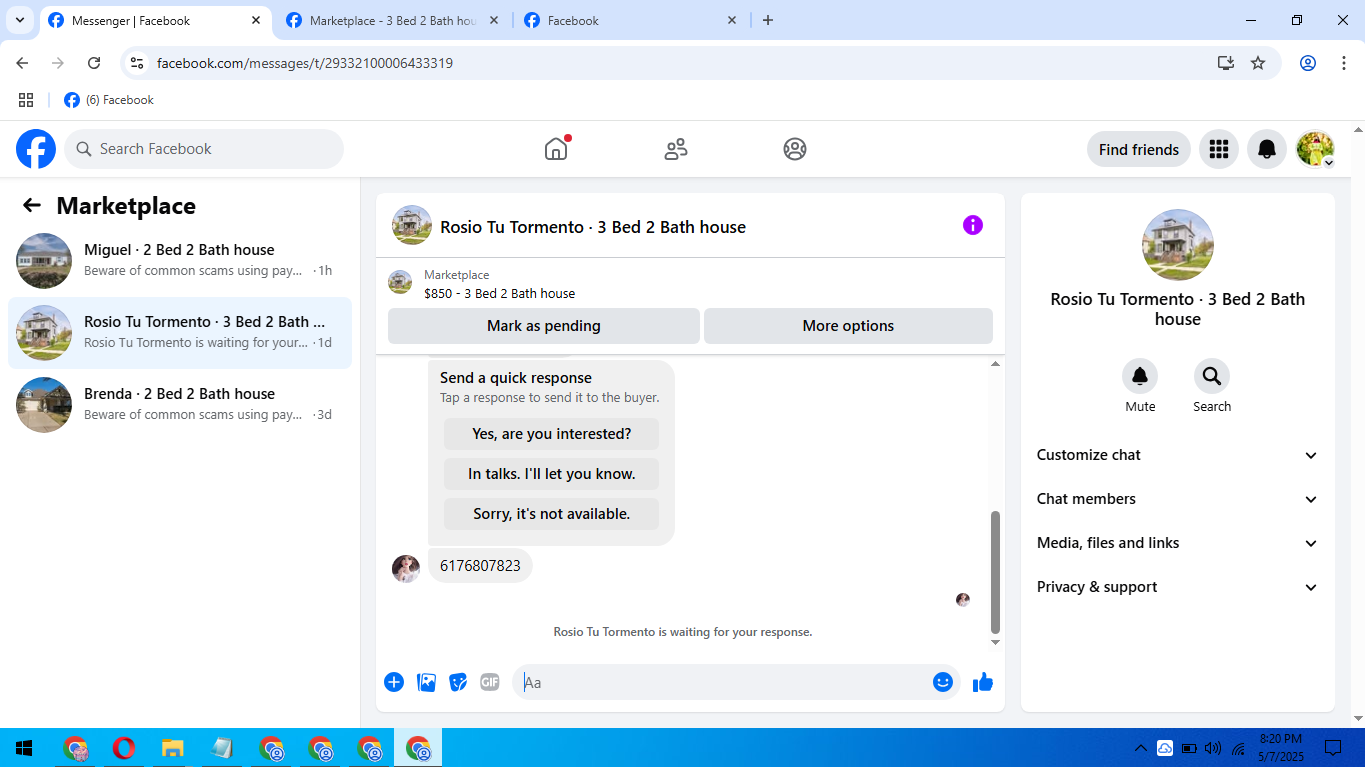
Task: Open the Facebook home logo
Action: [36, 149]
